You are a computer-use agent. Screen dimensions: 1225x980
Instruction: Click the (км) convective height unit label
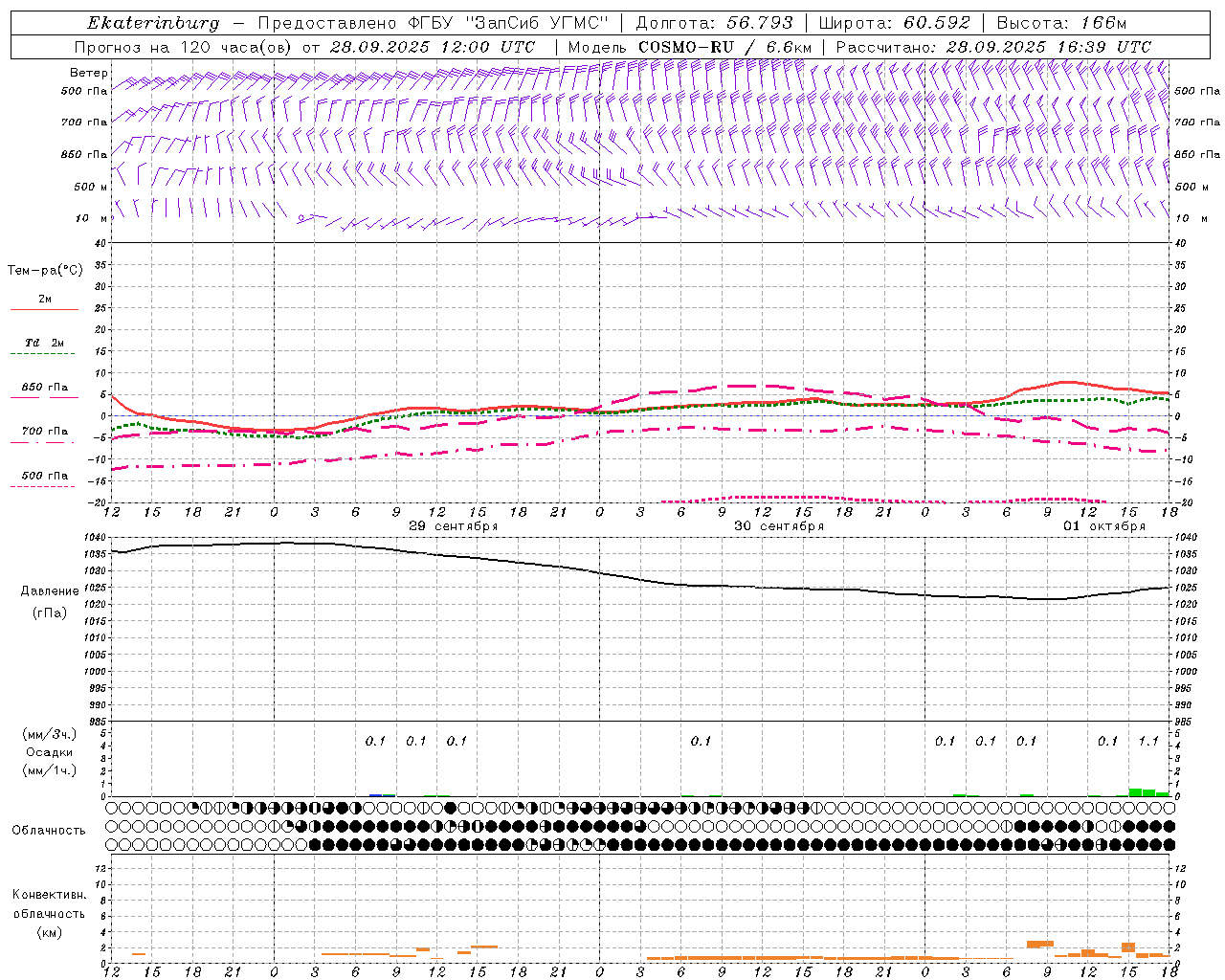tap(49, 932)
